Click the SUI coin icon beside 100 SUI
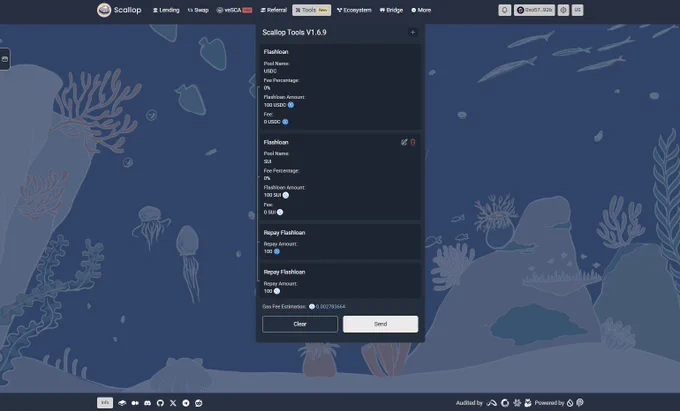Image resolution: width=680 pixels, height=411 pixels. pos(286,195)
